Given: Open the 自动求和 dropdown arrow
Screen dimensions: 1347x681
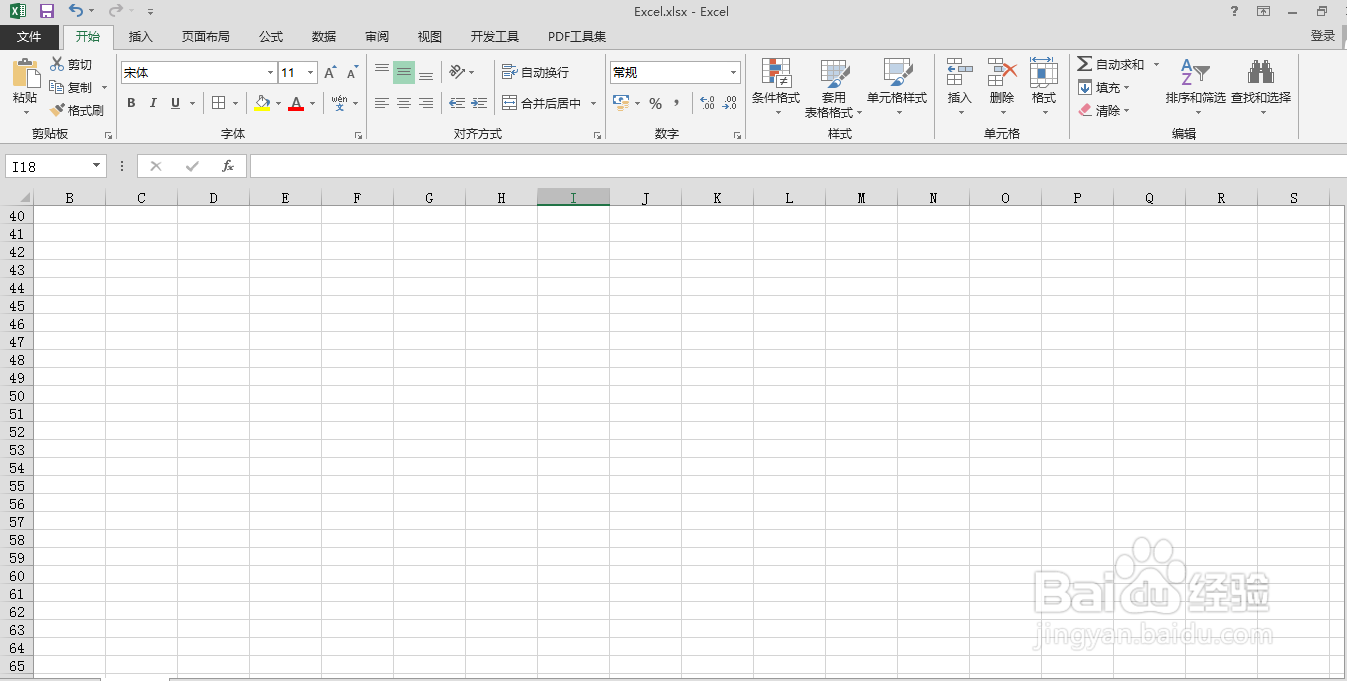Looking at the screenshot, I should (x=1157, y=64).
